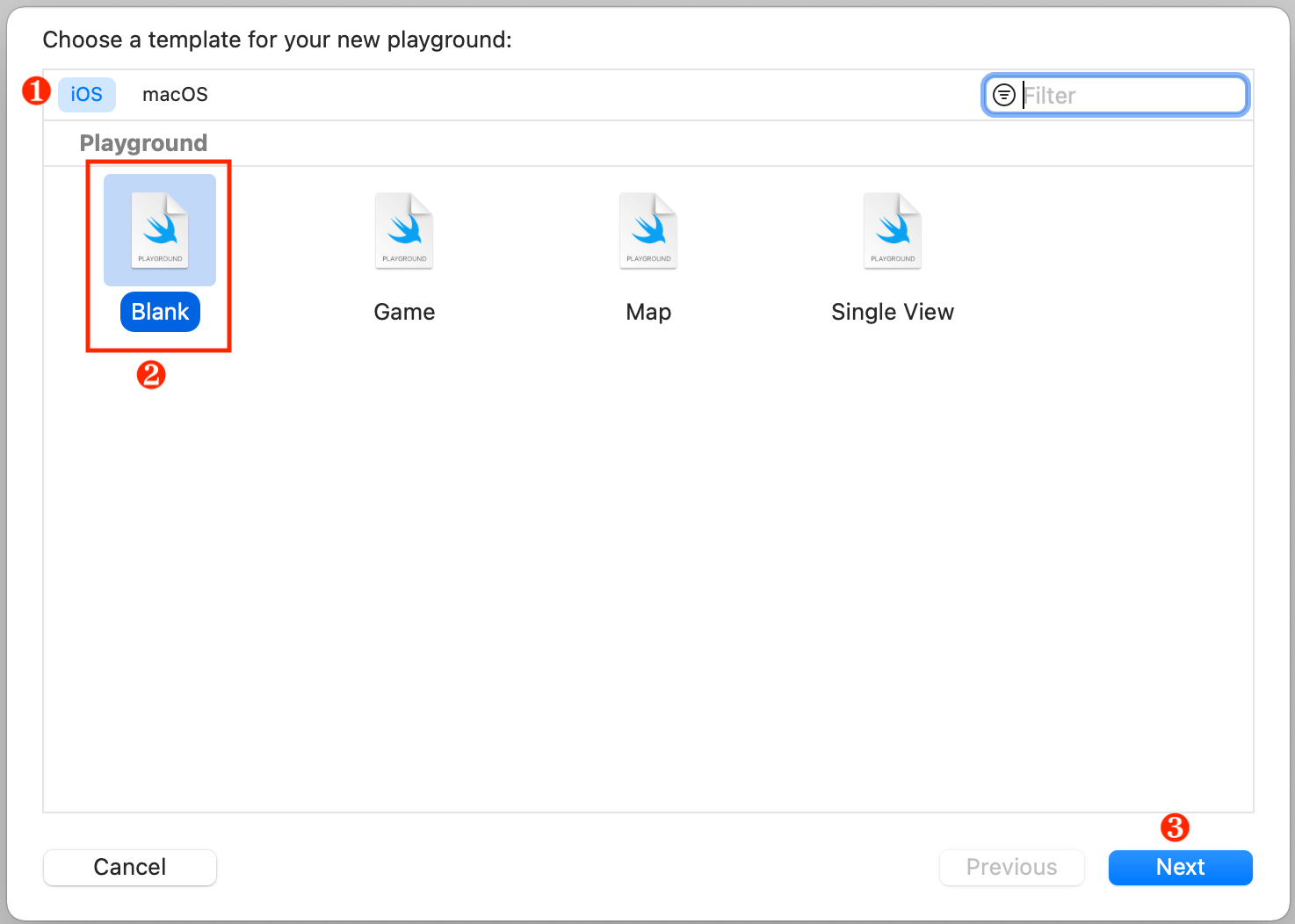This screenshot has height=924, width=1295.
Task: Click the red number 2 marker
Action: [151, 375]
